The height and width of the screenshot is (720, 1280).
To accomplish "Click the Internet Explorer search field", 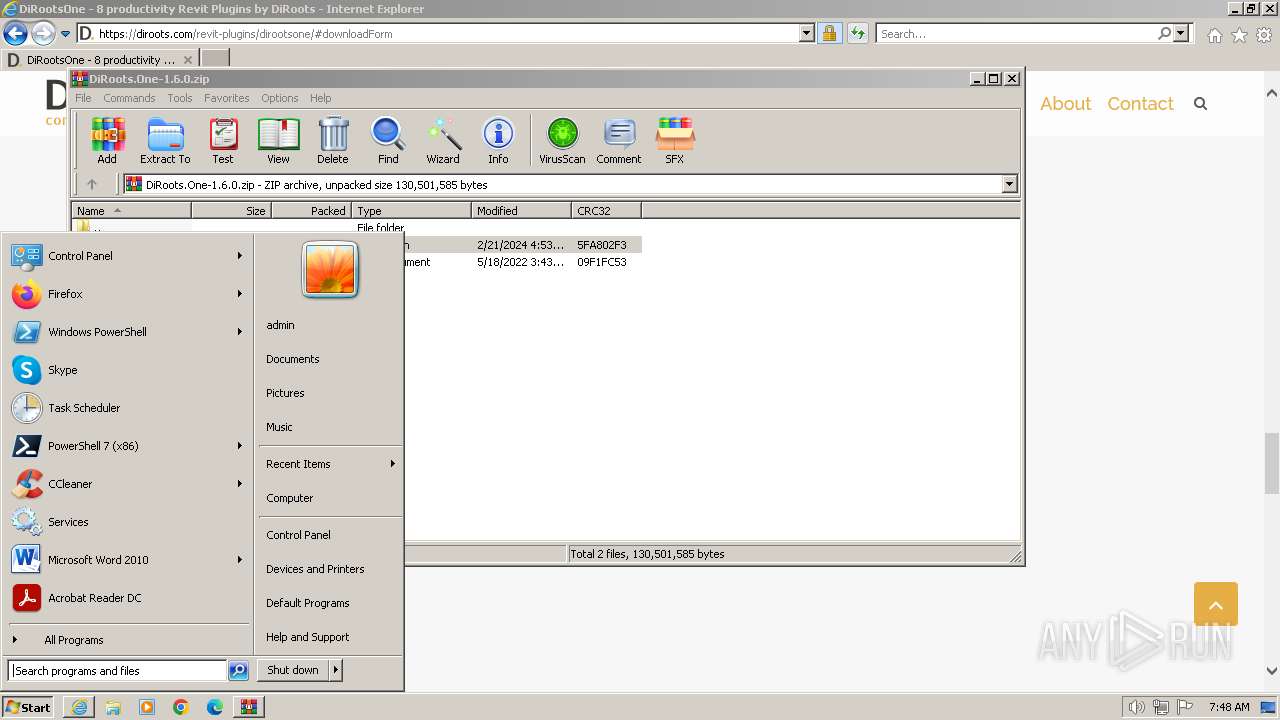I will (x=1017, y=33).
